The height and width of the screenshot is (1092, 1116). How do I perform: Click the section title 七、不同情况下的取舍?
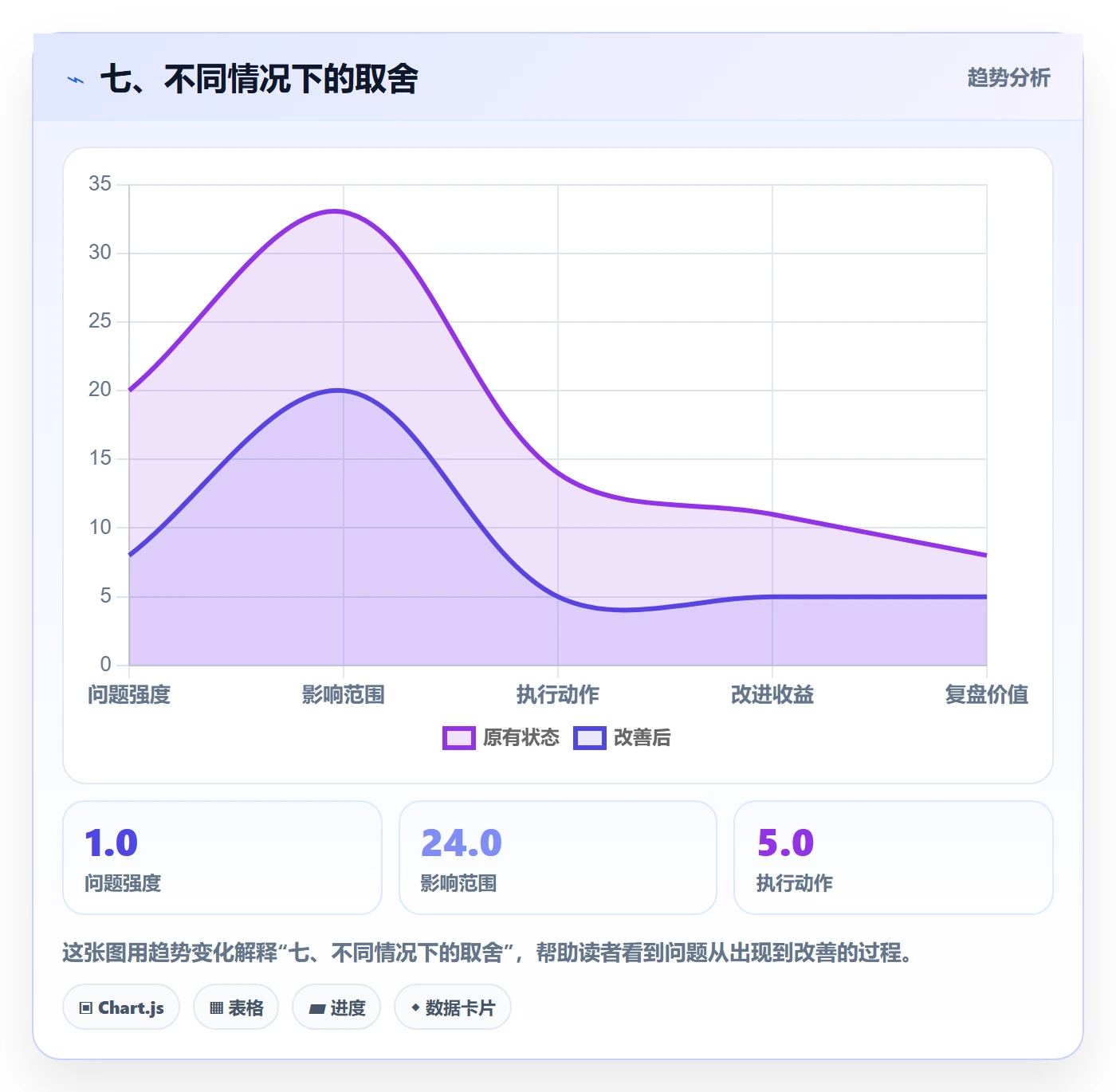click(259, 79)
